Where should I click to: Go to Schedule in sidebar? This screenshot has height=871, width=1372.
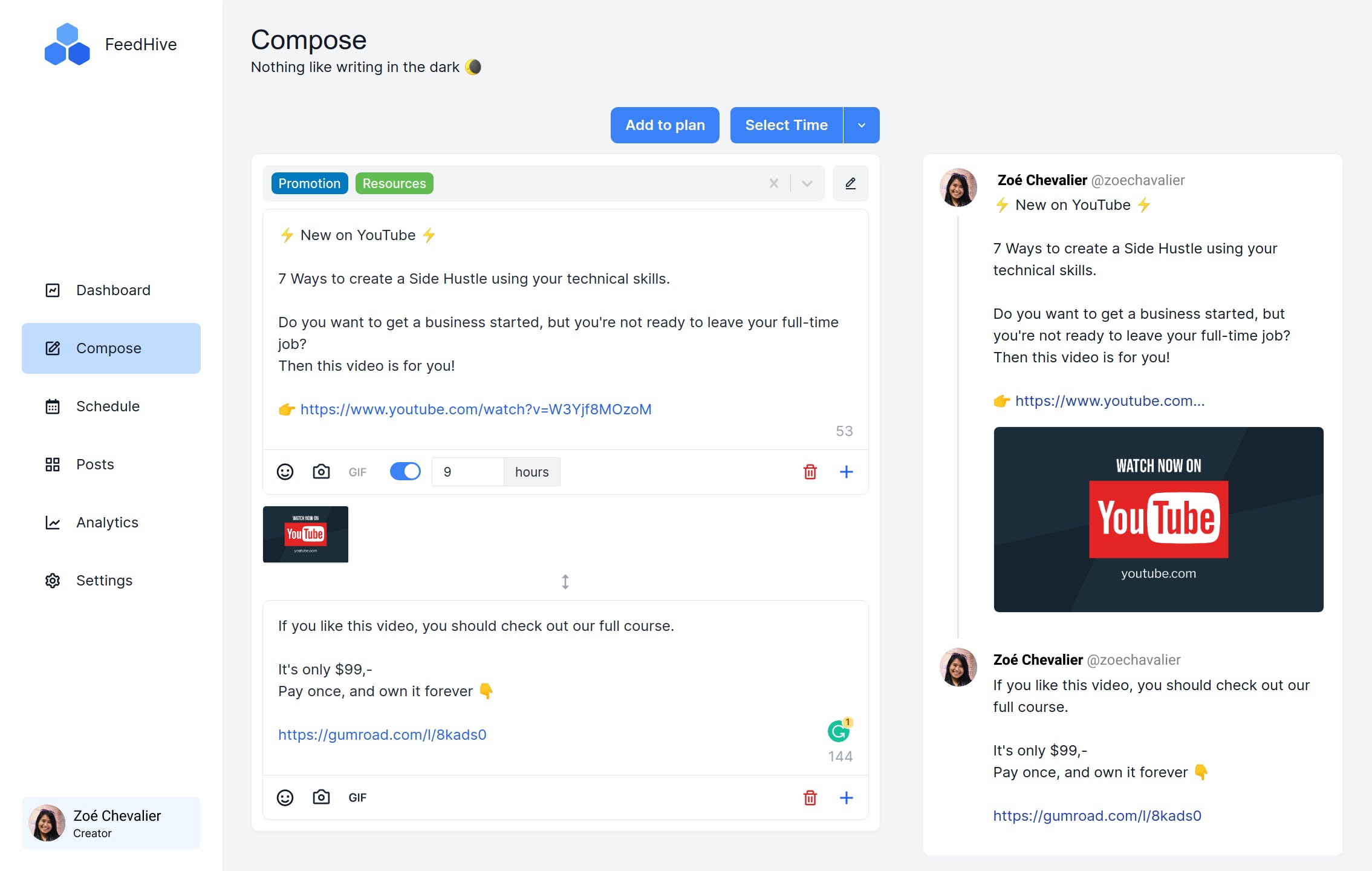point(108,406)
